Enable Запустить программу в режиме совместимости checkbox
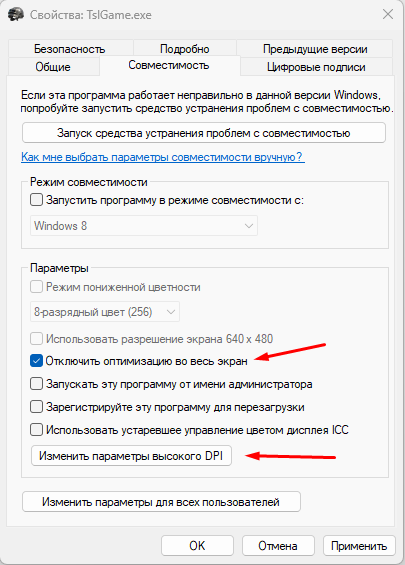Viewport: 405px width, 565px height. click(x=36, y=200)
